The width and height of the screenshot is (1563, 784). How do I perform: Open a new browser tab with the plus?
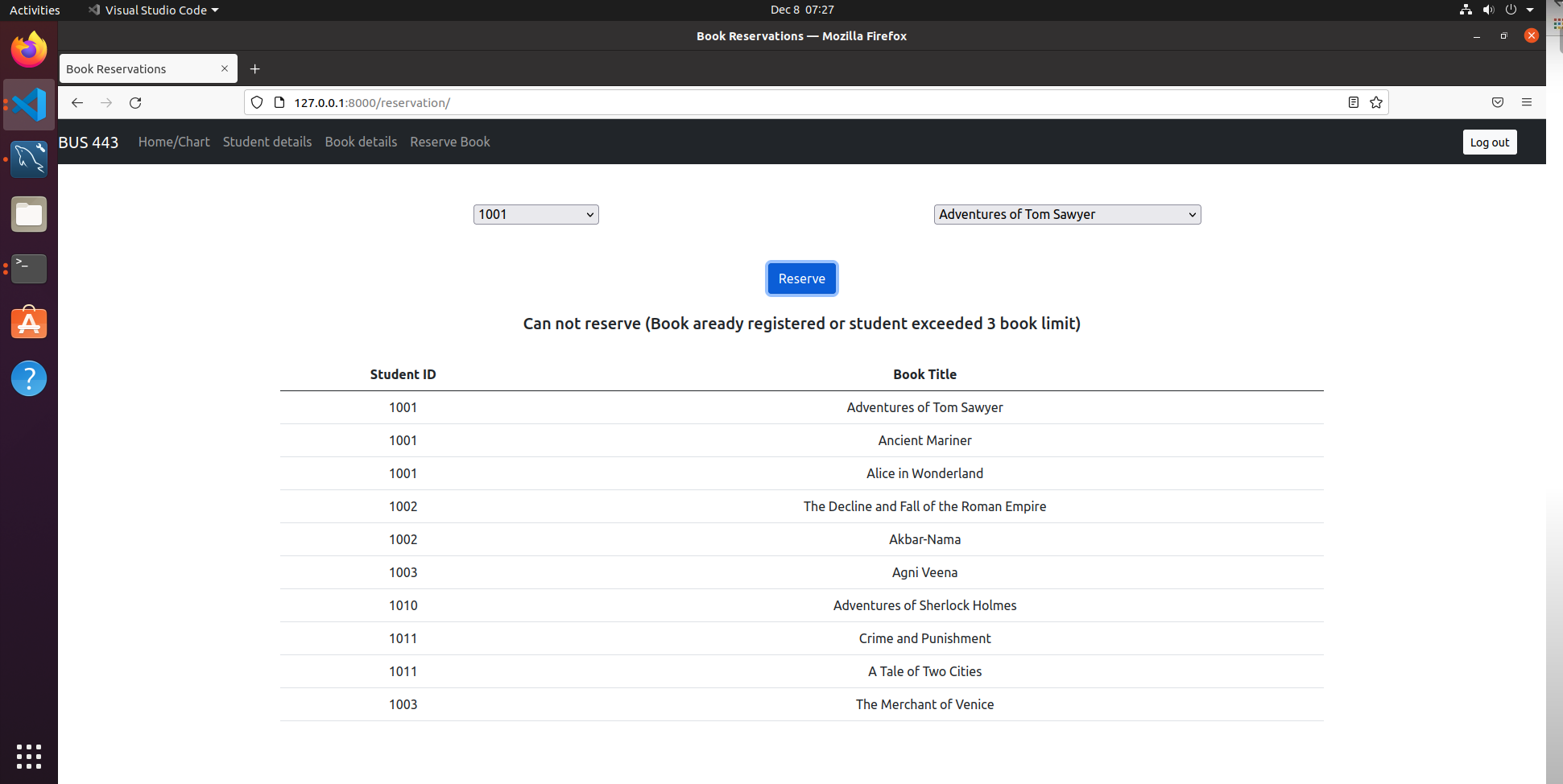255,68
